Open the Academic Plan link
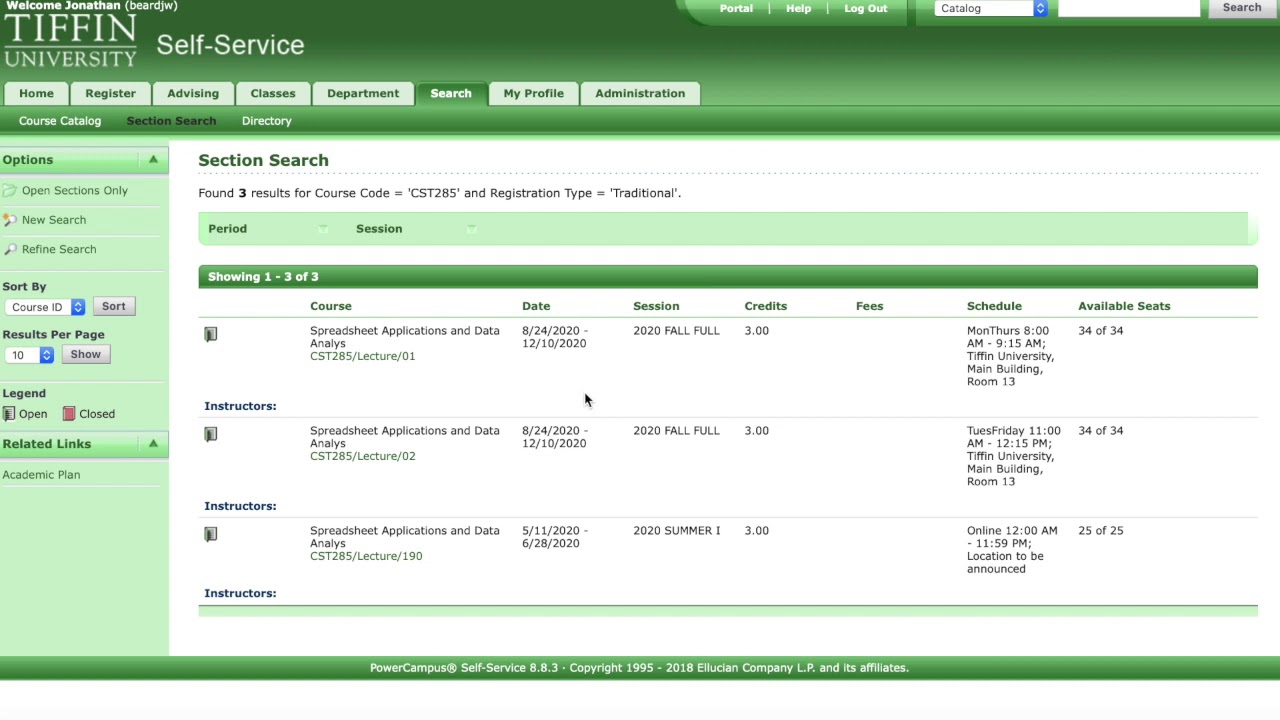Screen dimensions: 1280x720 tap(41, 475)
